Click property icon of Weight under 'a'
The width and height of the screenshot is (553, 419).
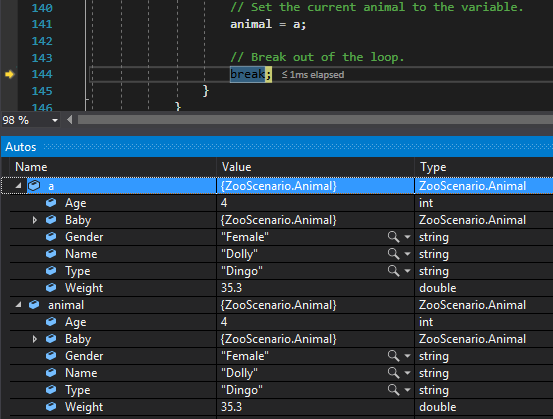(51, 287)
